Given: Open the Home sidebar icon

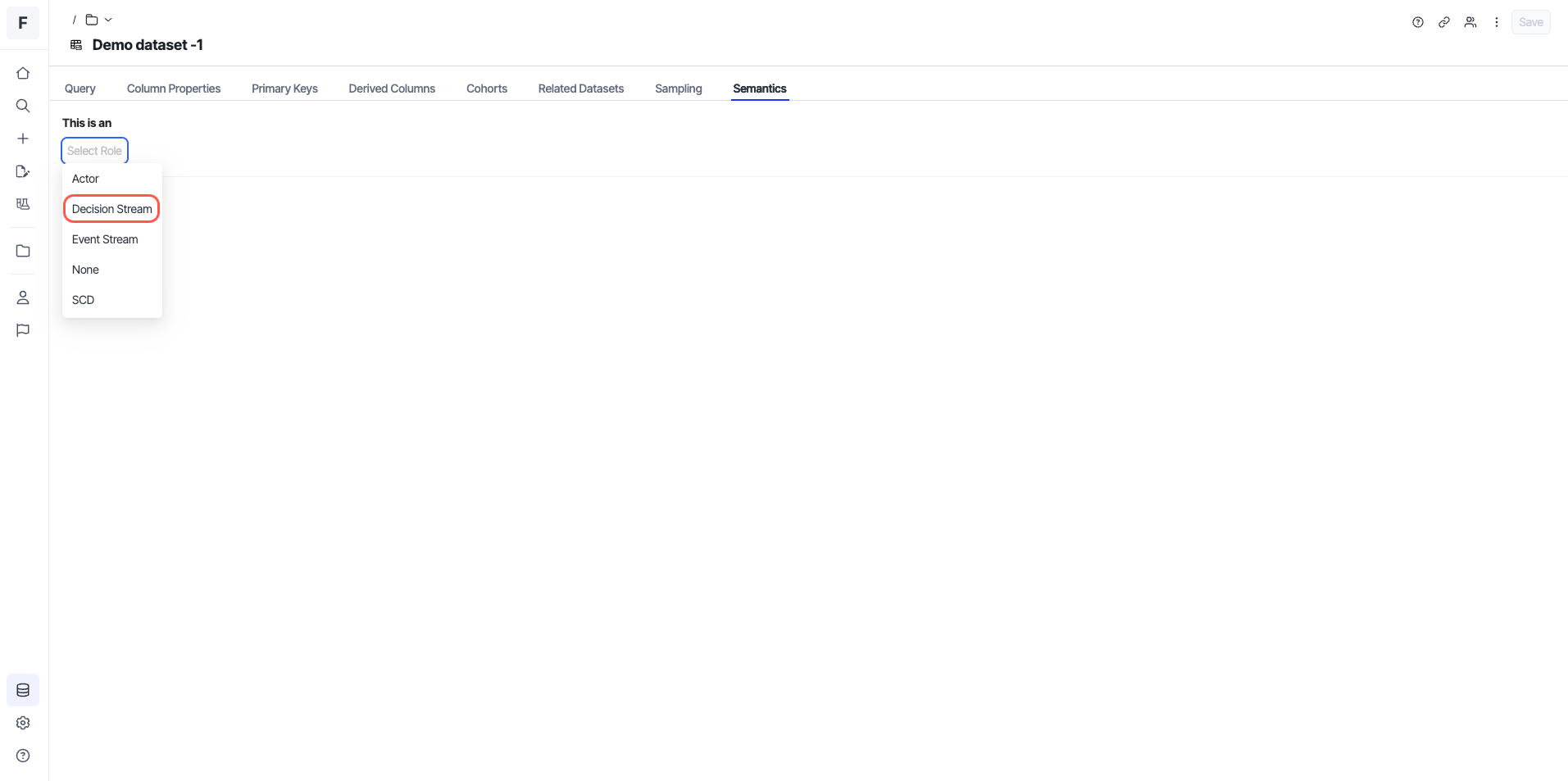Looking at the screenshot, I should [22, 72].
